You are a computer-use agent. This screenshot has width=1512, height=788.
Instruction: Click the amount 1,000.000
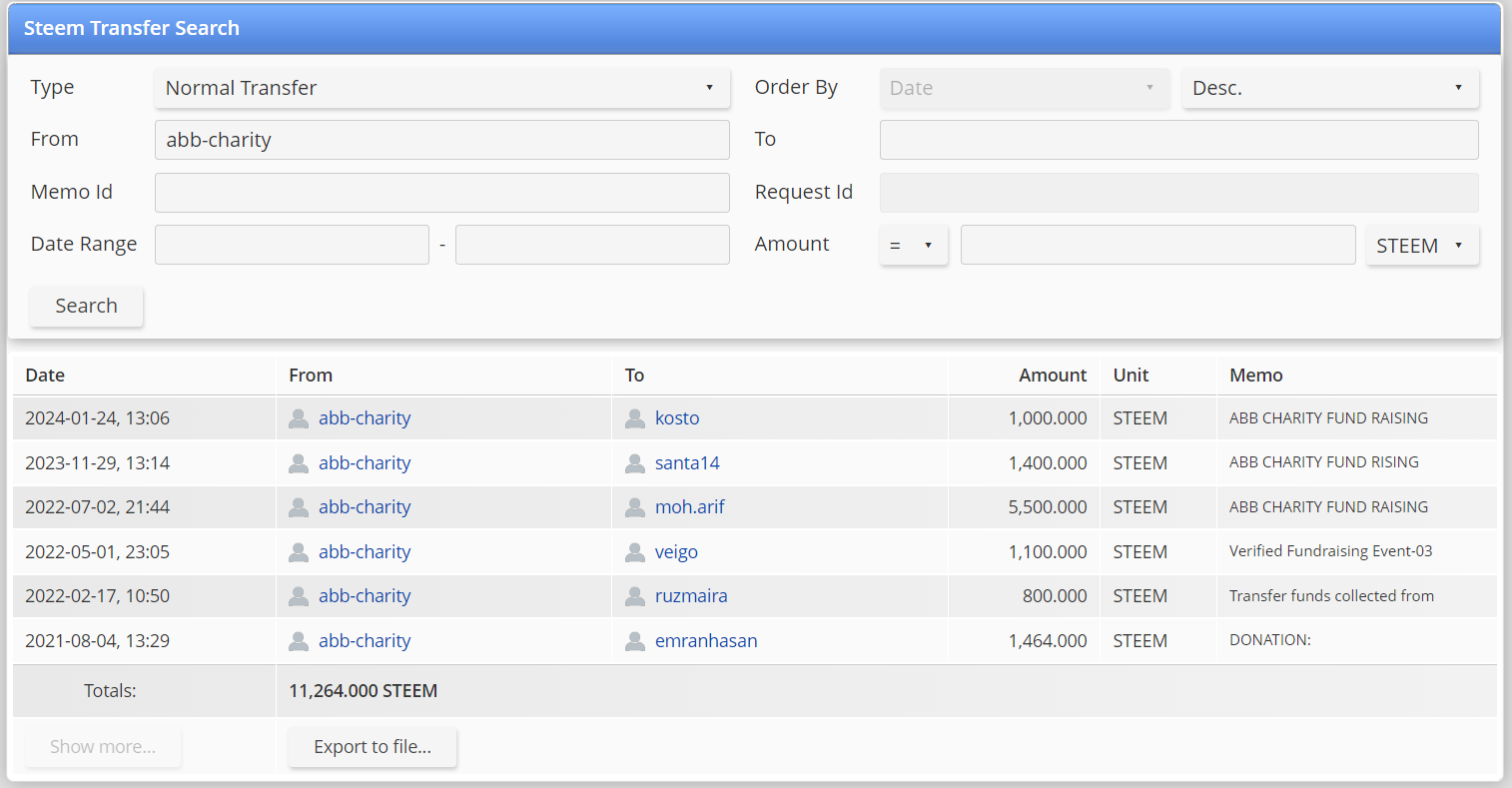click(1048, 418)
